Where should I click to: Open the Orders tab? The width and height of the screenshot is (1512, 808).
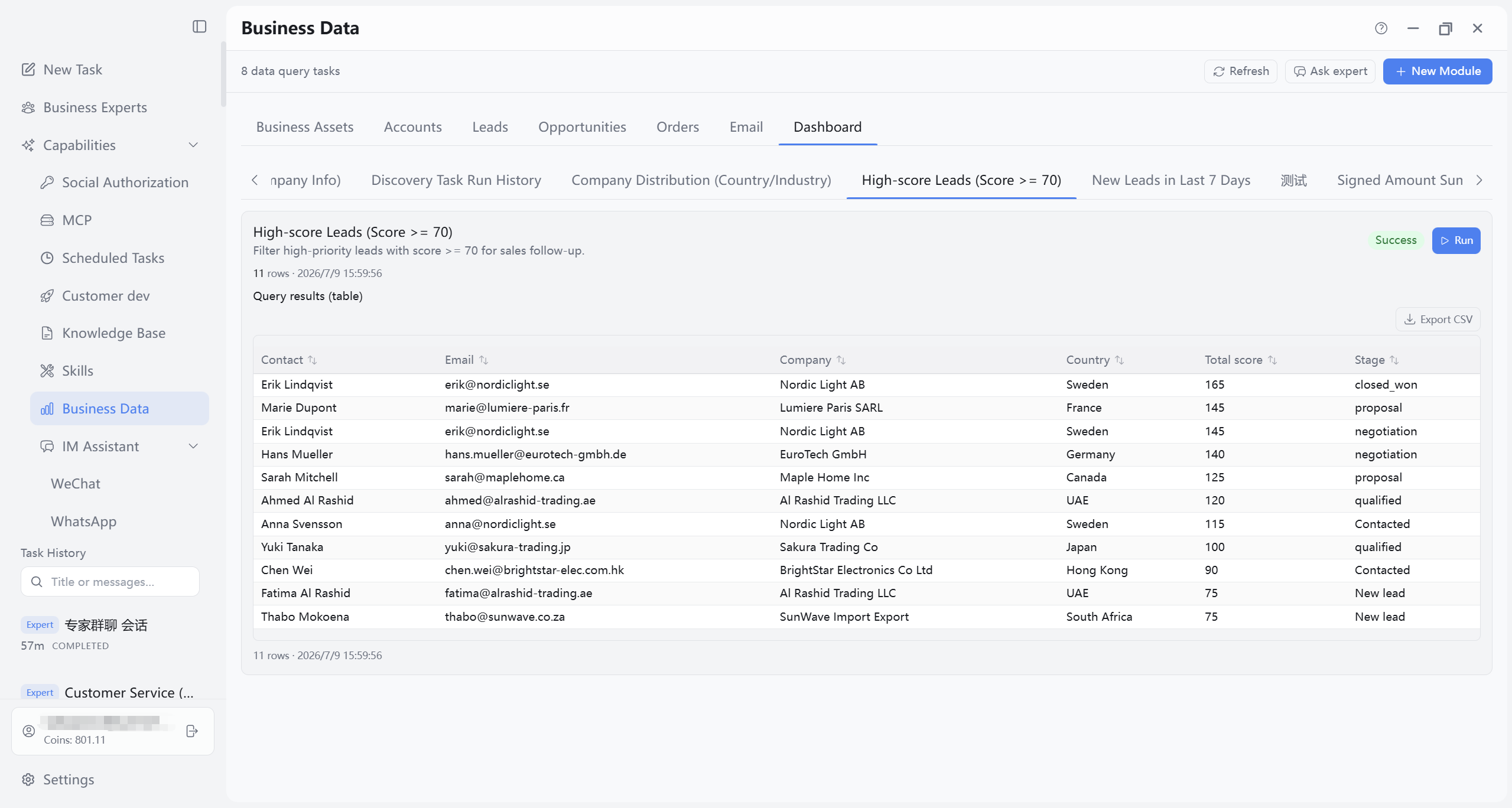[x=678, y=127]
